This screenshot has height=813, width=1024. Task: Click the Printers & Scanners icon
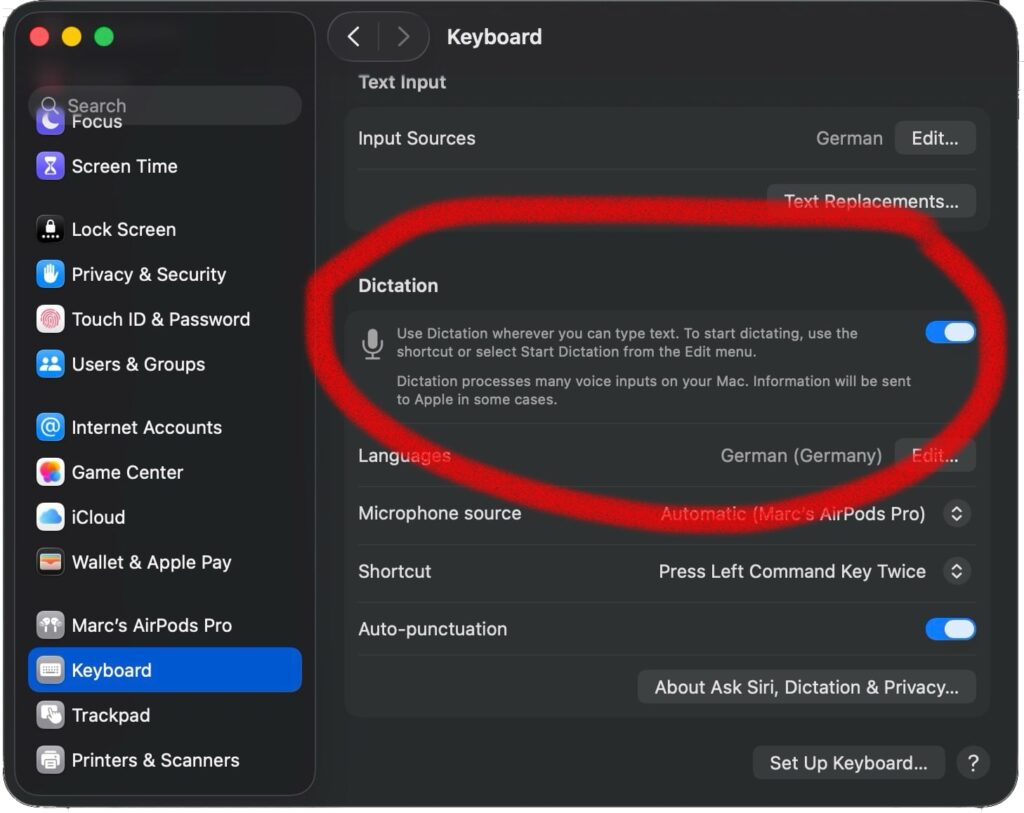click(50, 760)
